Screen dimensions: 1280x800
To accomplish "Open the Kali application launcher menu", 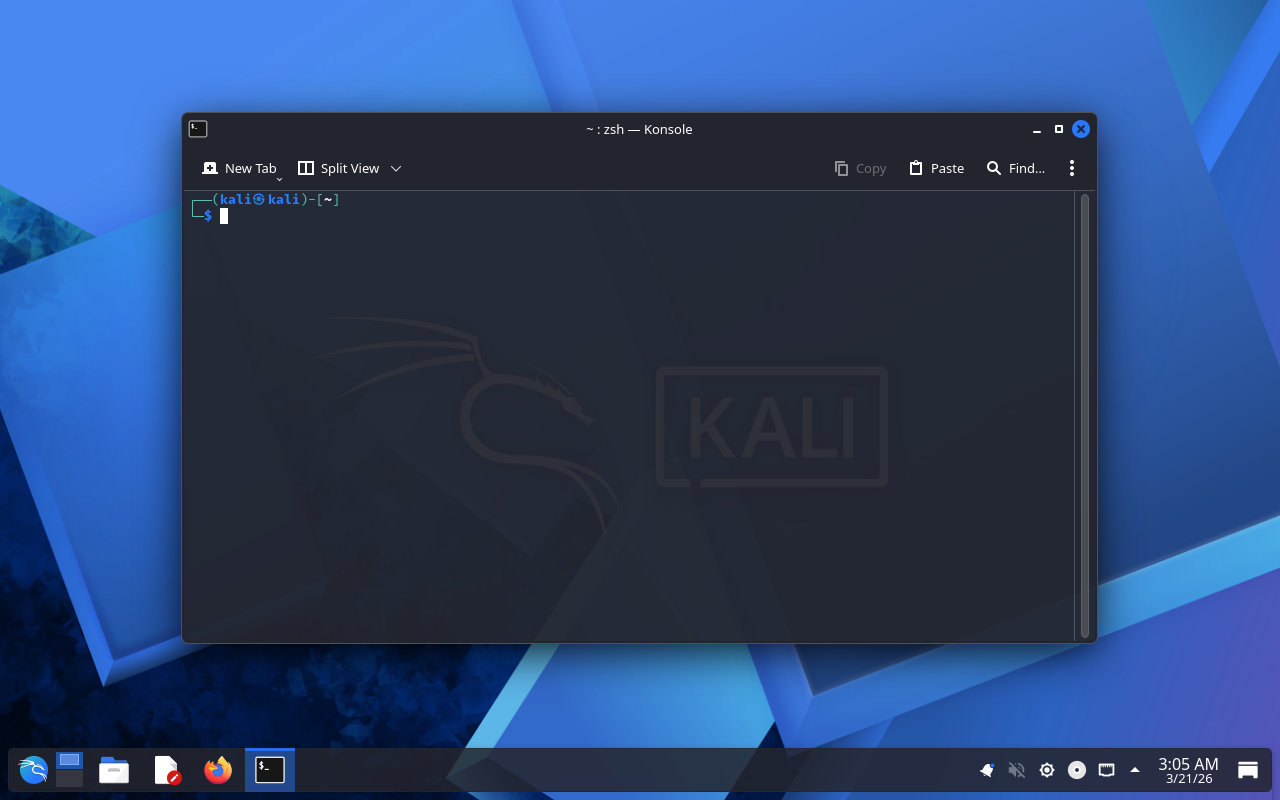I will coord(33,770).
